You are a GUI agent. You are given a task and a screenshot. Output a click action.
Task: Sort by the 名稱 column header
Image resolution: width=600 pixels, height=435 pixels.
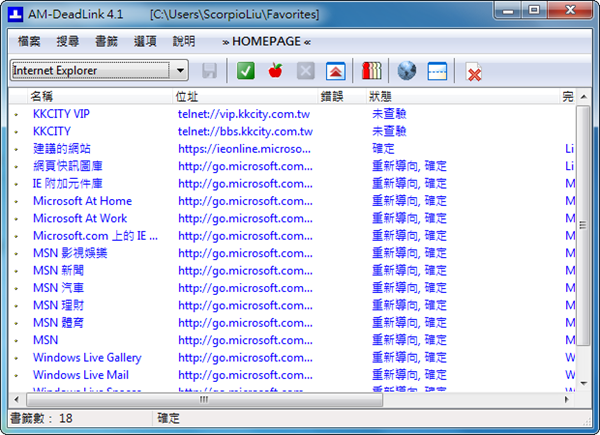pos(100,96)
